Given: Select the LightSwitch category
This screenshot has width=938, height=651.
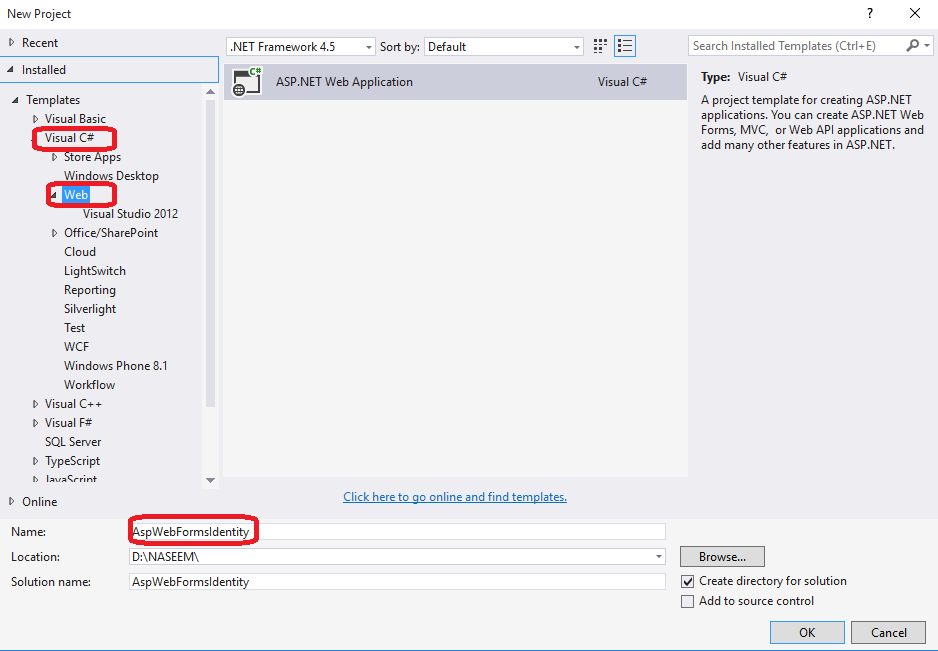Looking at the screenshot, I should coord(95,271).
